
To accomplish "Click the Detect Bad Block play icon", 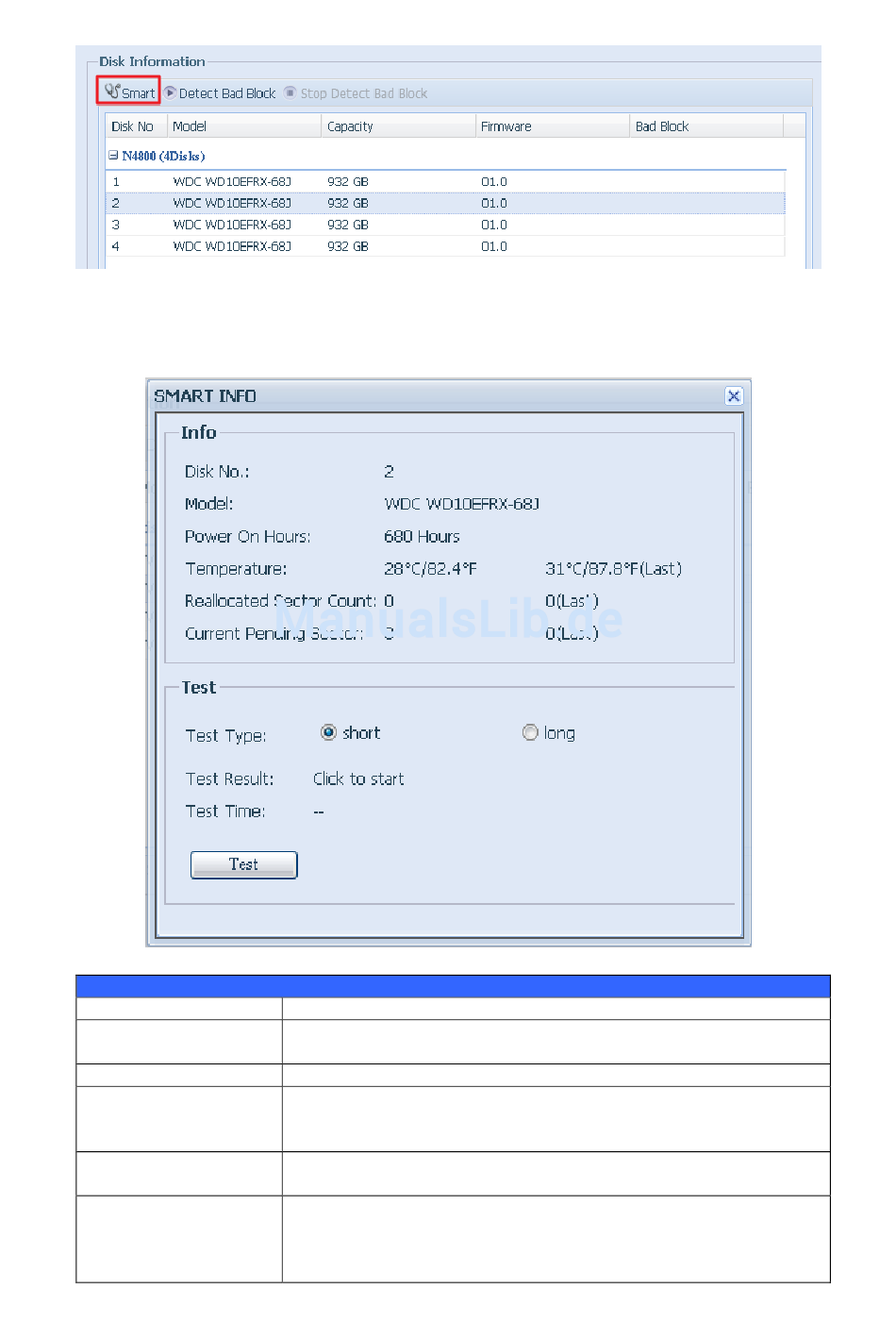I will click(x=171, y=92).
